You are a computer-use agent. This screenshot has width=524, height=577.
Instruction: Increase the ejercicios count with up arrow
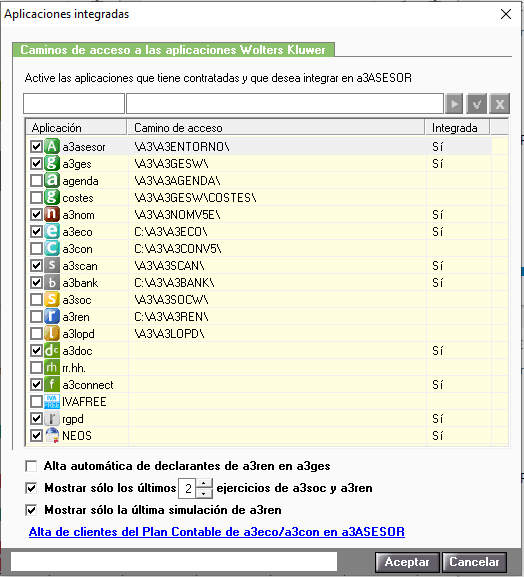pos(204,483)
